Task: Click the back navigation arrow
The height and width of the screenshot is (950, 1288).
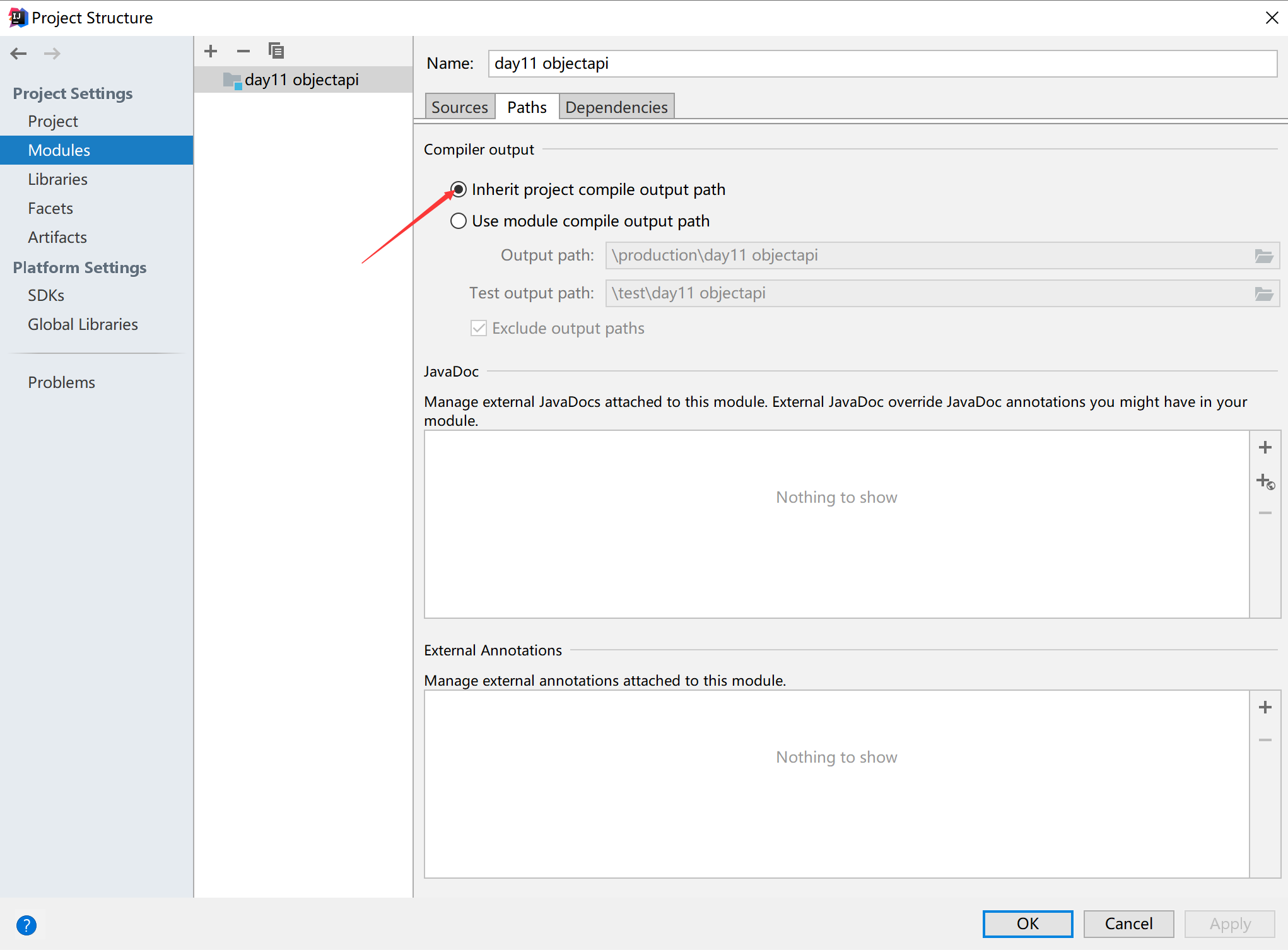Action: [19, 54]
